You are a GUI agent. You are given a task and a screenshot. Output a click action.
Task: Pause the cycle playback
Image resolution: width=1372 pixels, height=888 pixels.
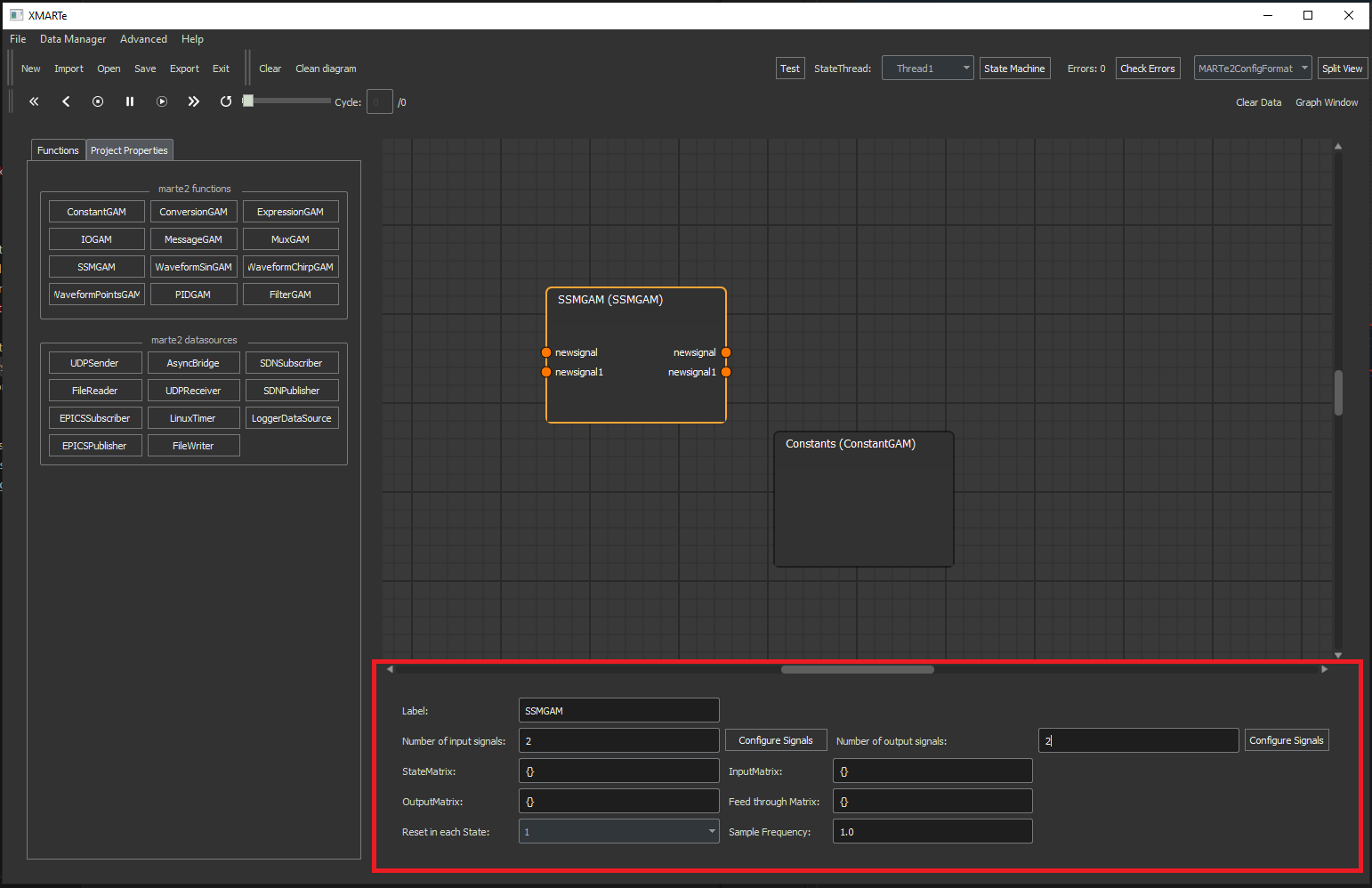pyautogui.click(x=130, y=101)
